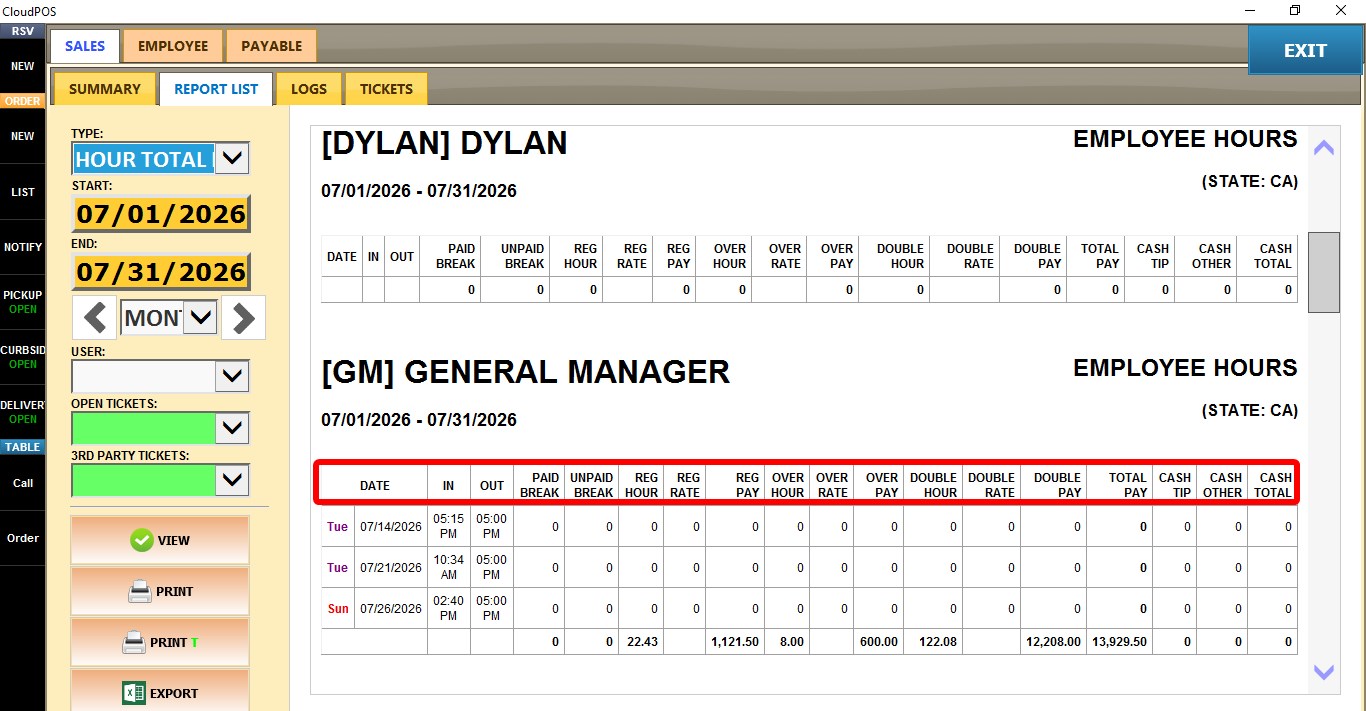Click the PRINT T receipt printer button
The height and width of the screenshot is (711, 1366).
click(x=160, y=642)
